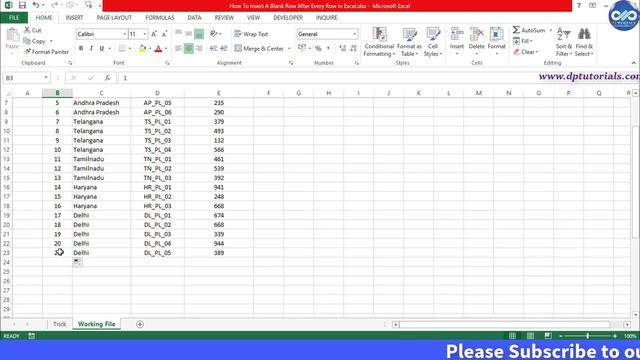Click the Font Color red A
The width and height of the screenshot is (640, 360).
pyautogui.click(x=158, y=49)
